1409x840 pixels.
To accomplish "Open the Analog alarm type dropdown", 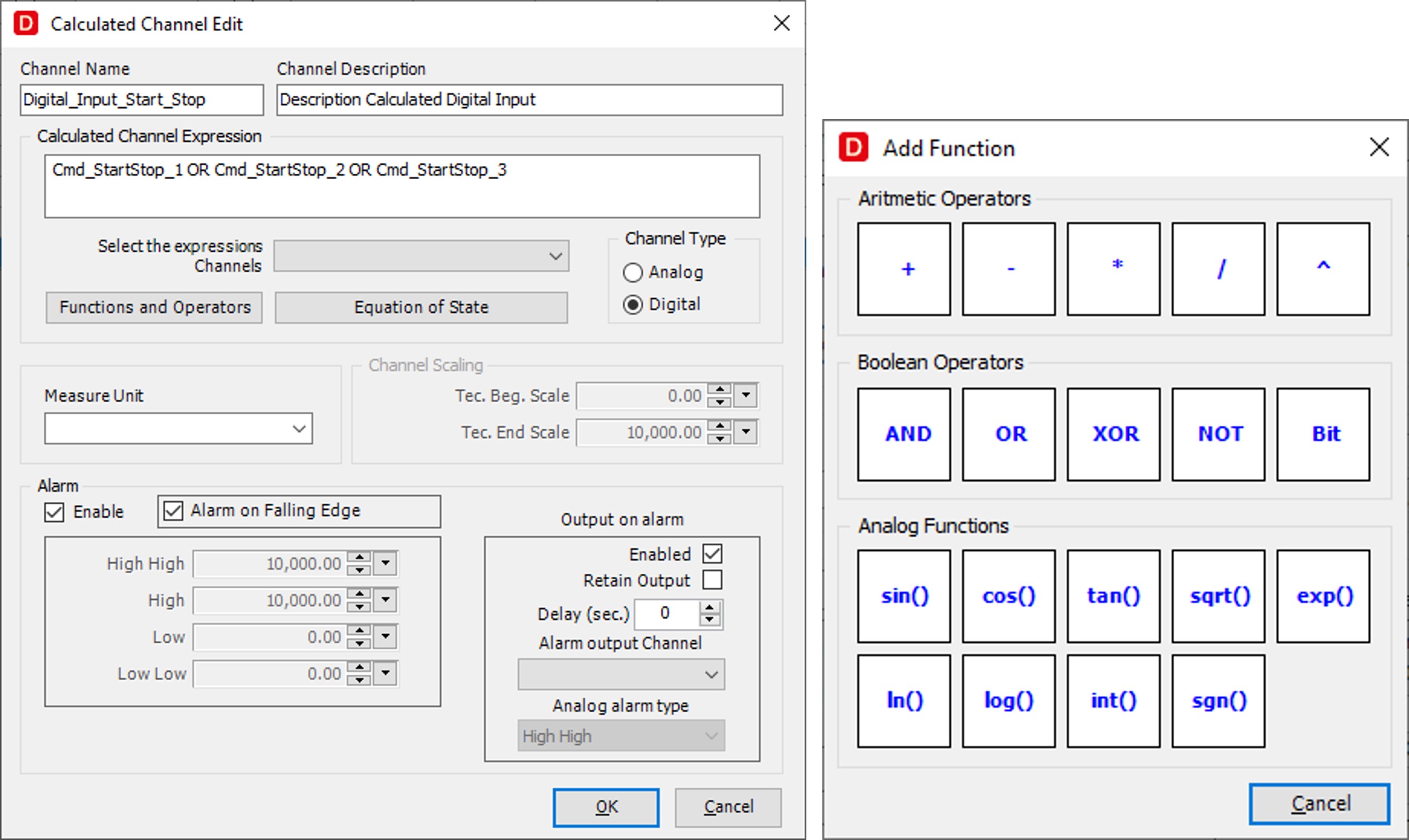I will tap(621, 736).
